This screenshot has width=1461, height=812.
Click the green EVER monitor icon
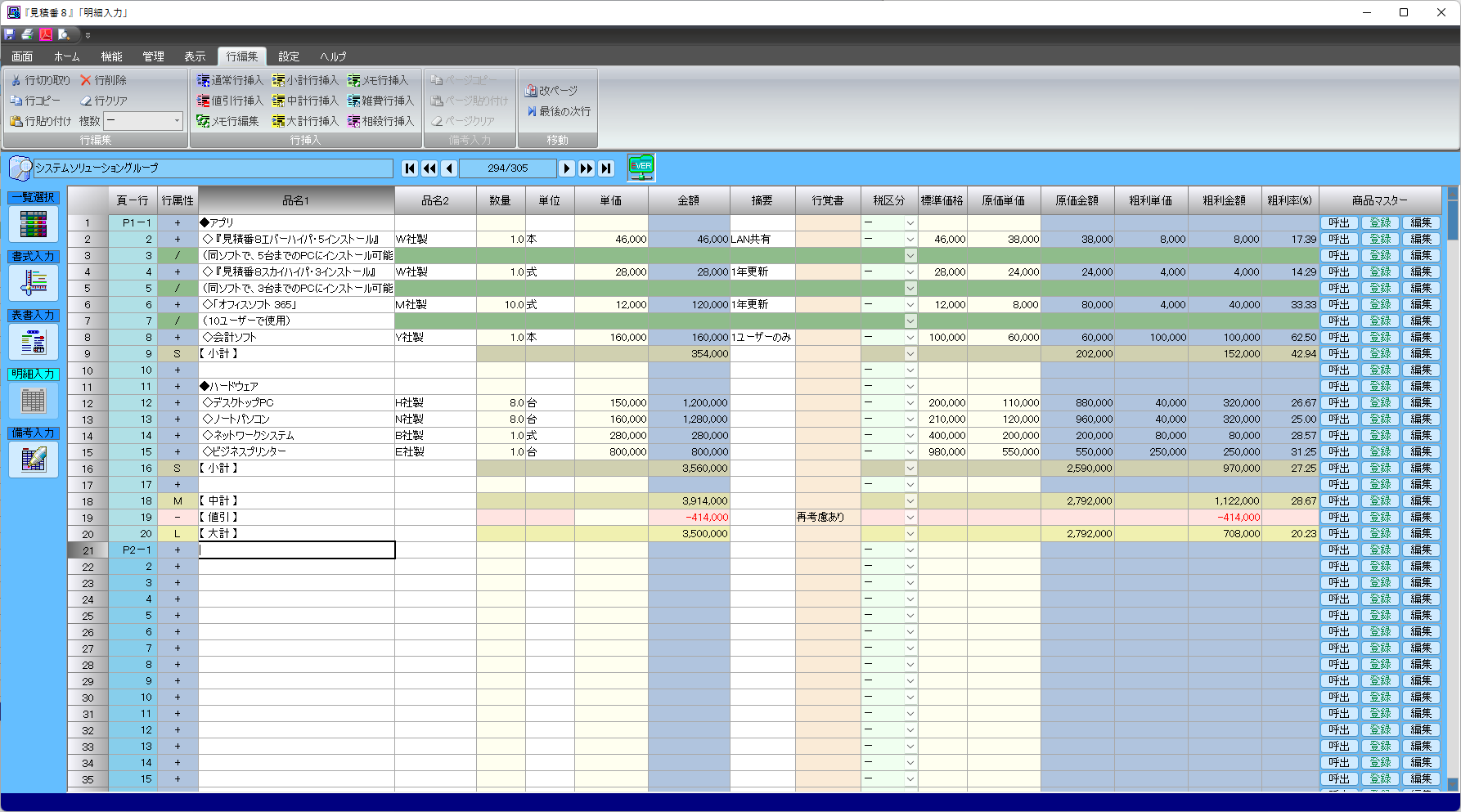point(641,168)
